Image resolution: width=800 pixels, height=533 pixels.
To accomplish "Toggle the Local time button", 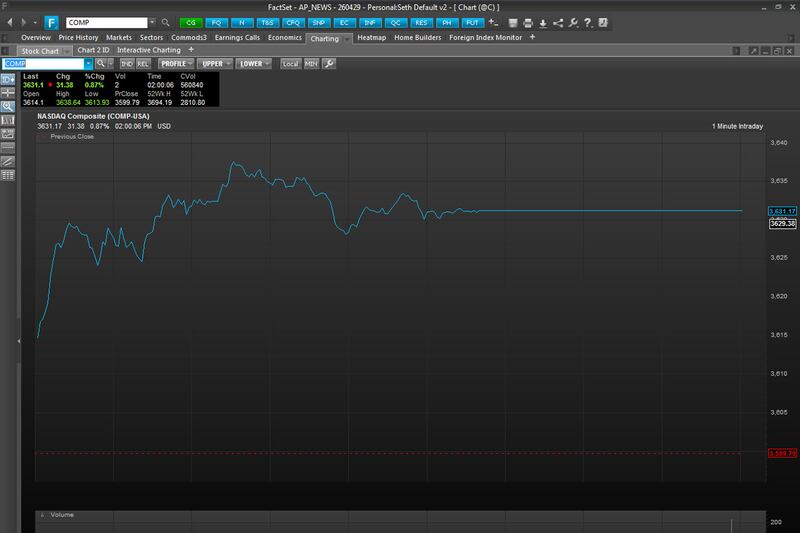I will (290, 63).
